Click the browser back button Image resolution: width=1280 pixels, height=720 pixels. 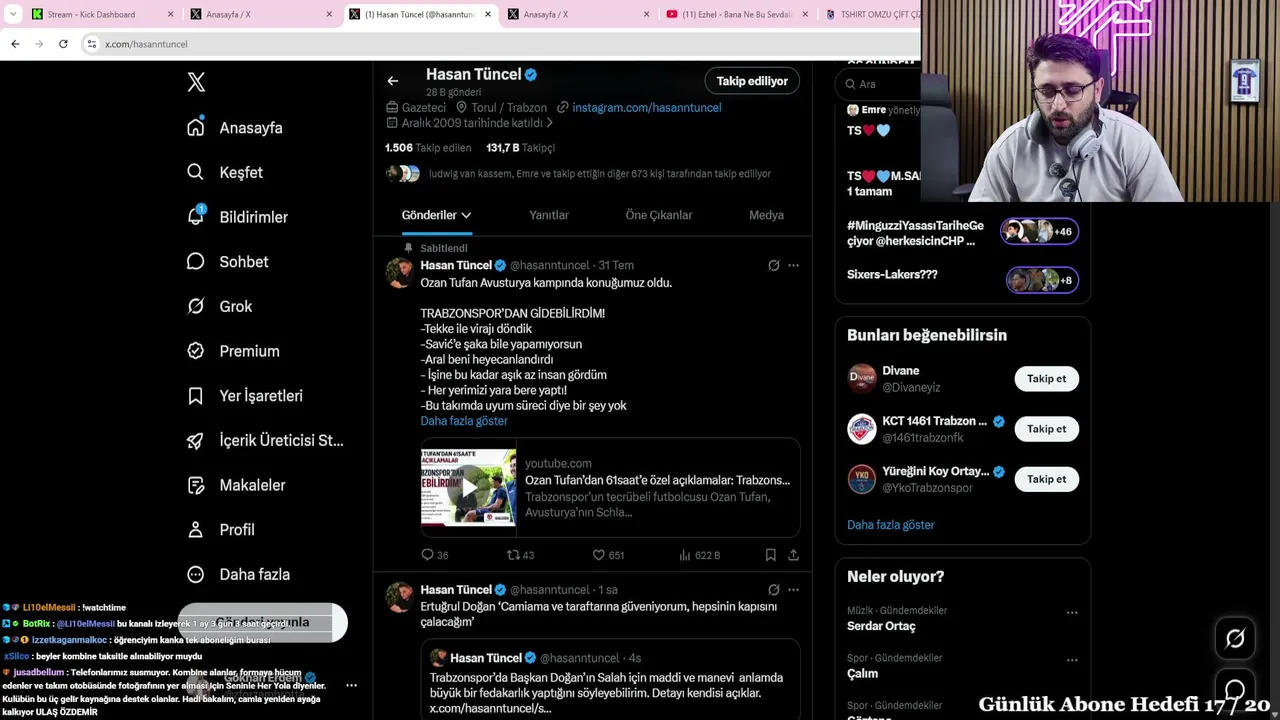(15, 44)
